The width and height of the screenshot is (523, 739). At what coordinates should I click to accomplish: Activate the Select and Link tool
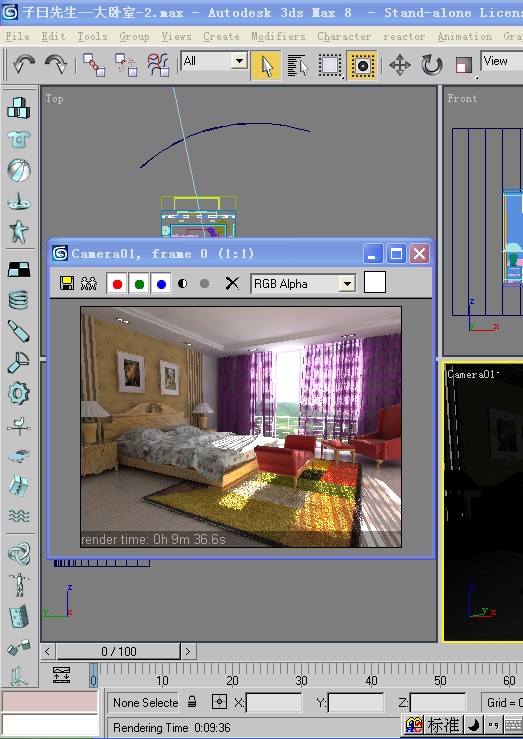tap(94, 65)
